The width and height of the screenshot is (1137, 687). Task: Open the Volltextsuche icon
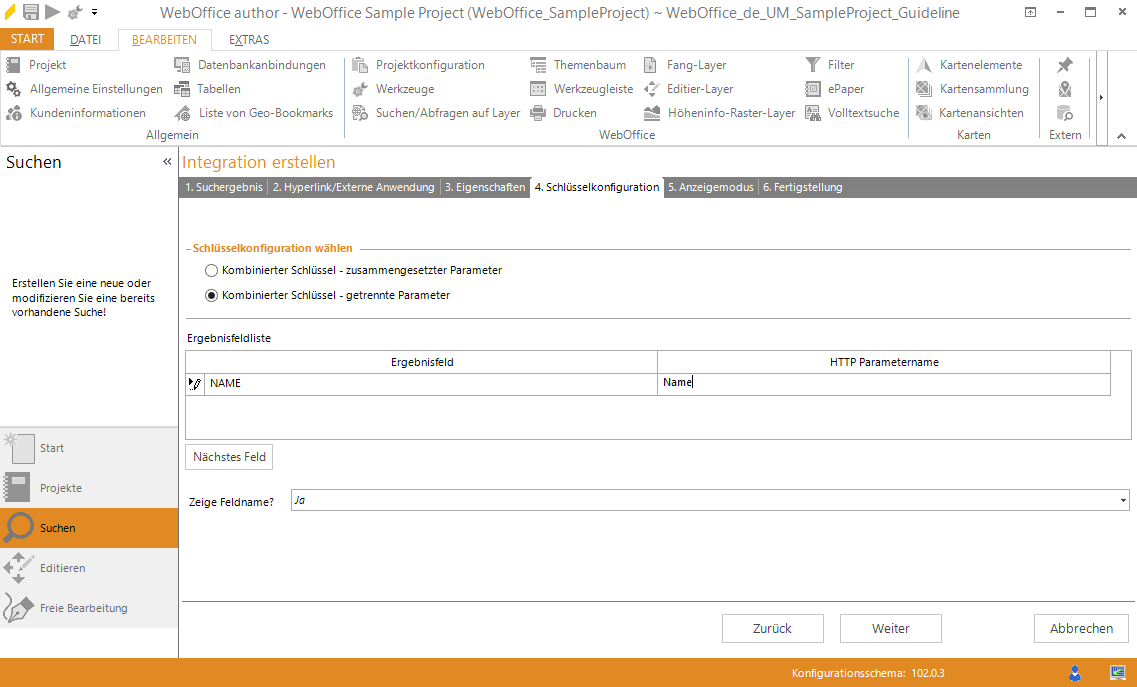coord(812,113)
